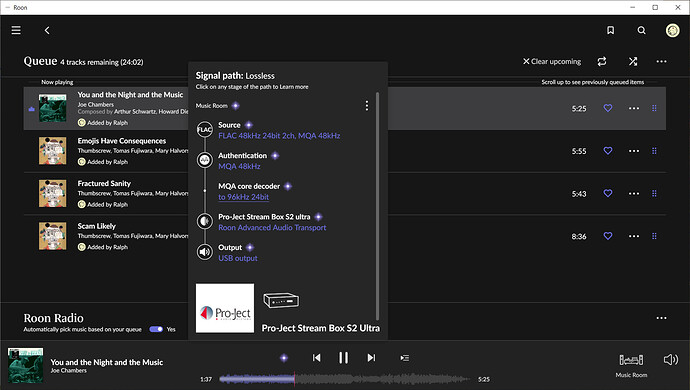The image size is (690, 390).
Task: Open the MQA 48kHz link
Action: (239, 166)
